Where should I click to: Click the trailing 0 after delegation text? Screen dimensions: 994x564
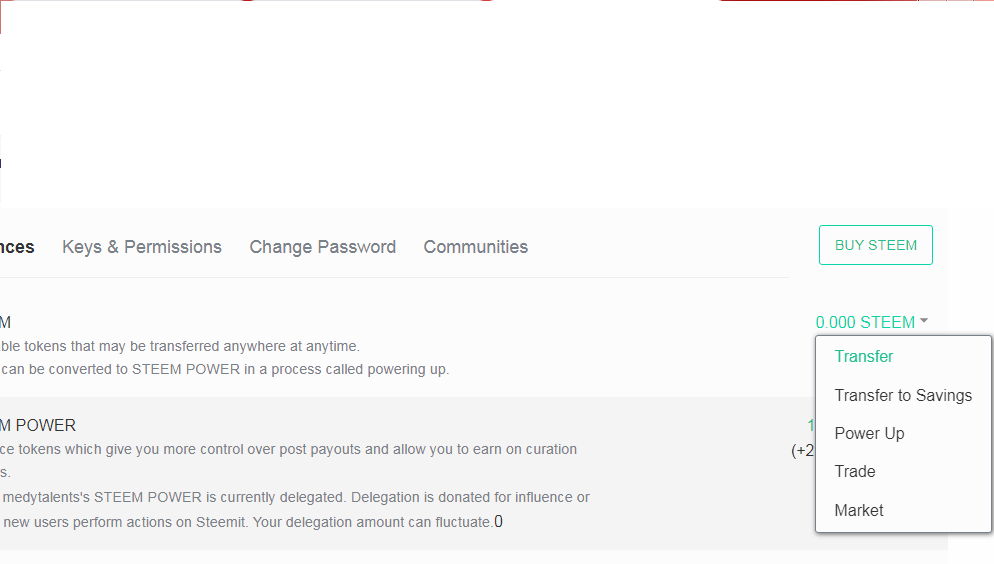tap(498, 521)
